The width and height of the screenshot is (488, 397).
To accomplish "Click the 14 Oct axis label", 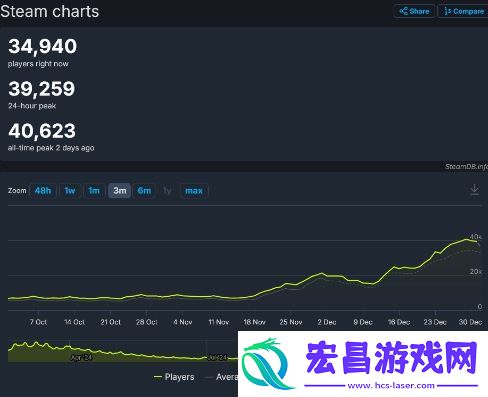I will [x=74, y=322].
